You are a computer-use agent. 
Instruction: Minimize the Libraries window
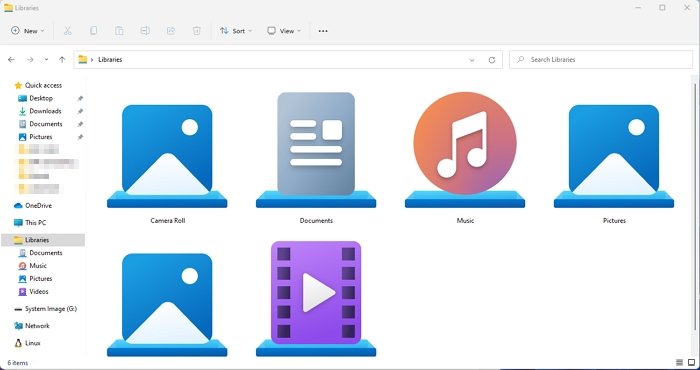(639, 8)
